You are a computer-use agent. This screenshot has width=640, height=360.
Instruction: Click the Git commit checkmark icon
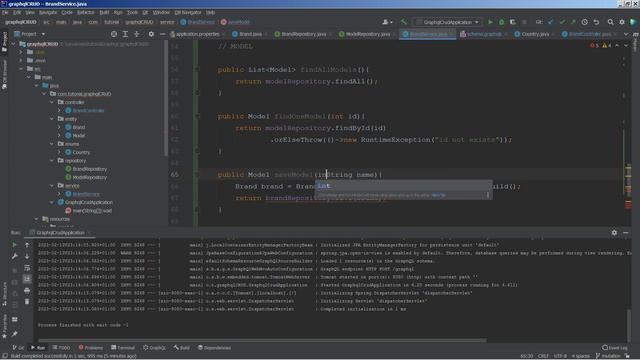tap(562, 22)
